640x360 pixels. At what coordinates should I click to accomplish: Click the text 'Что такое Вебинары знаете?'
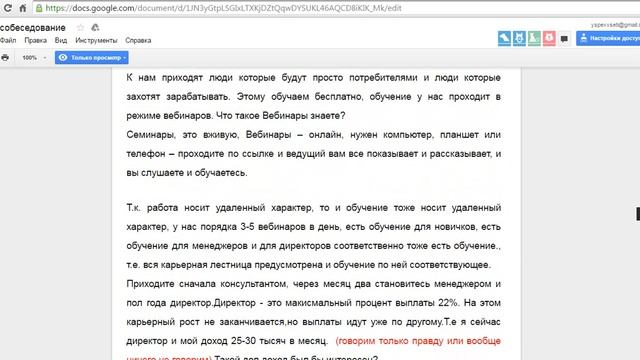280,116
